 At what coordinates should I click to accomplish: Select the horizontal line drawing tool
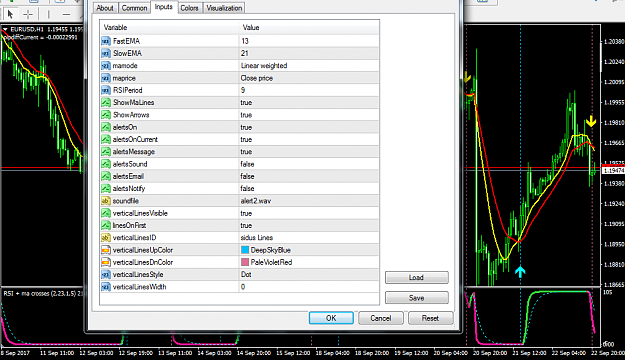[x=66, y=14]
